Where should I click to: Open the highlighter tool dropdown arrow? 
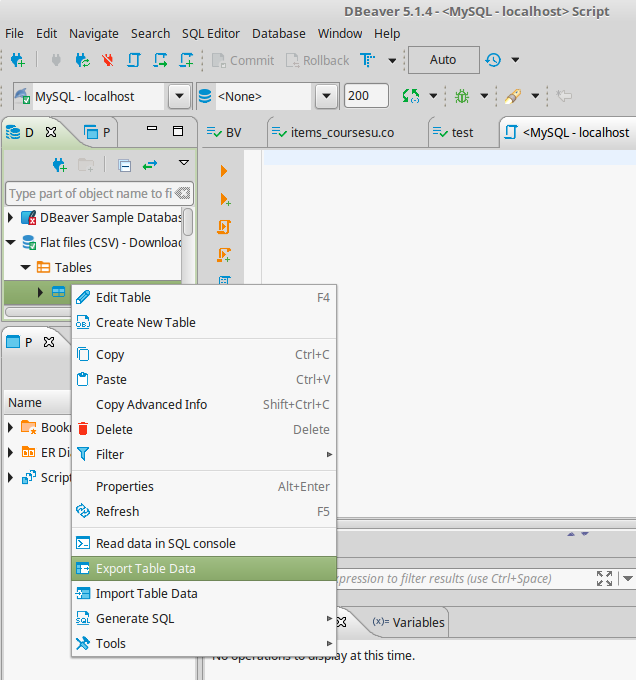(535, 96)
